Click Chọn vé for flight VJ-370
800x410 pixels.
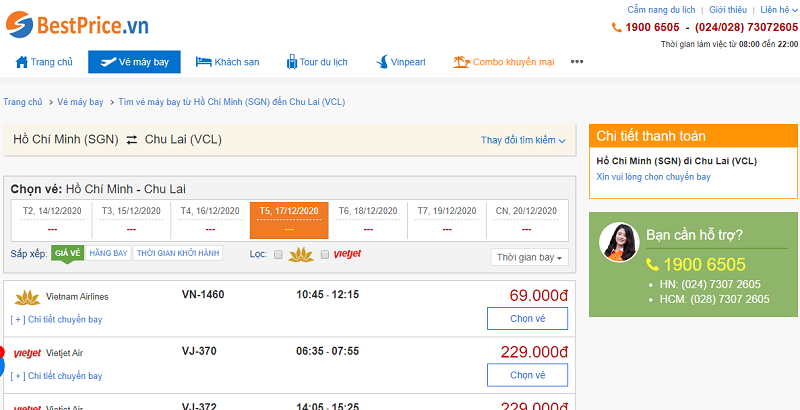coord(528,375)
